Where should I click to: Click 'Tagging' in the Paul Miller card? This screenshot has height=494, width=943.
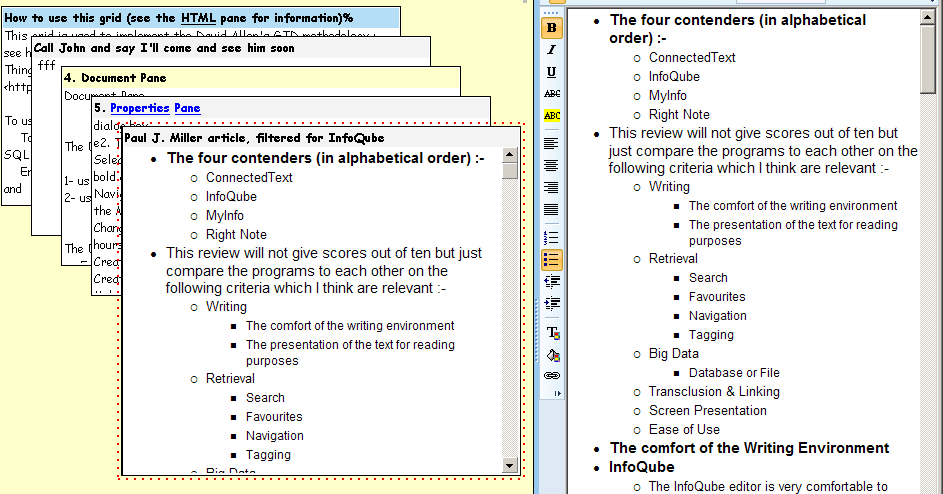point(268,455)
